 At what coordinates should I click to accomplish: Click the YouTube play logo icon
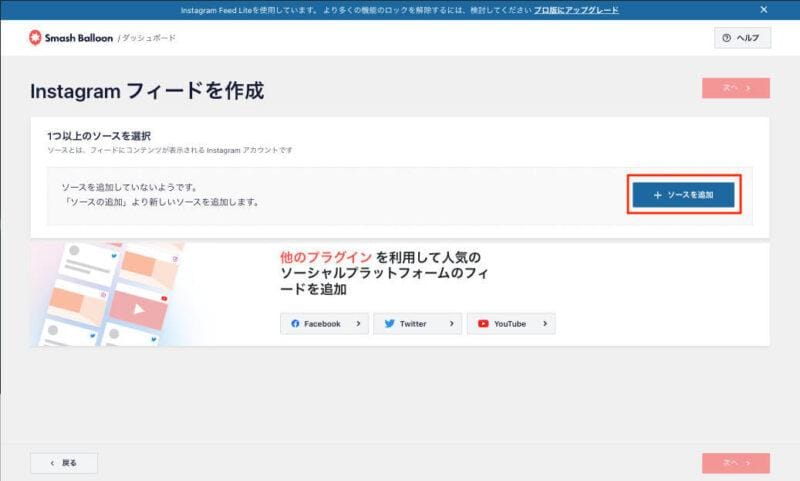tap(484, 324)
